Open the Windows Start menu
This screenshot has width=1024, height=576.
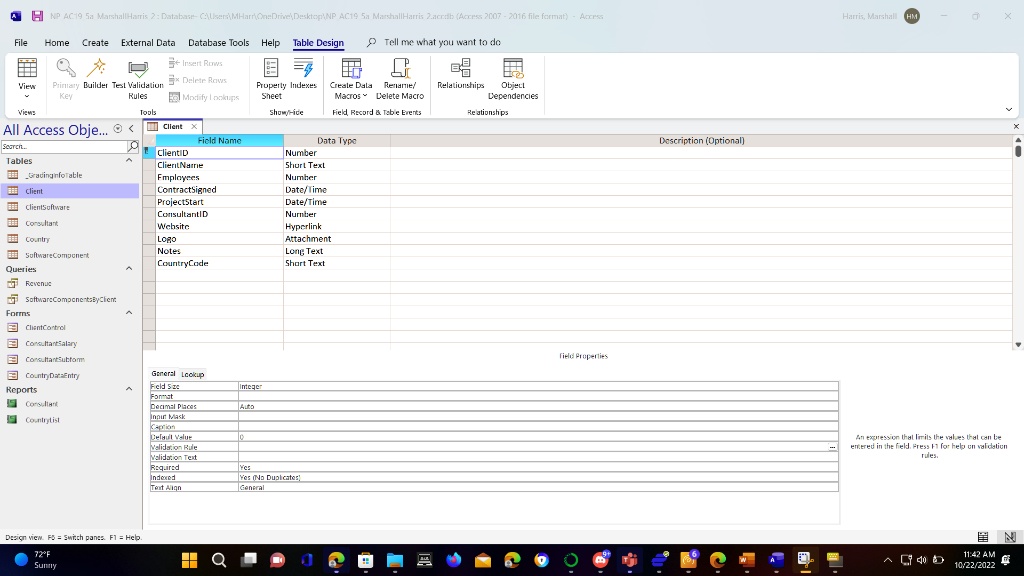coord(190,560)
